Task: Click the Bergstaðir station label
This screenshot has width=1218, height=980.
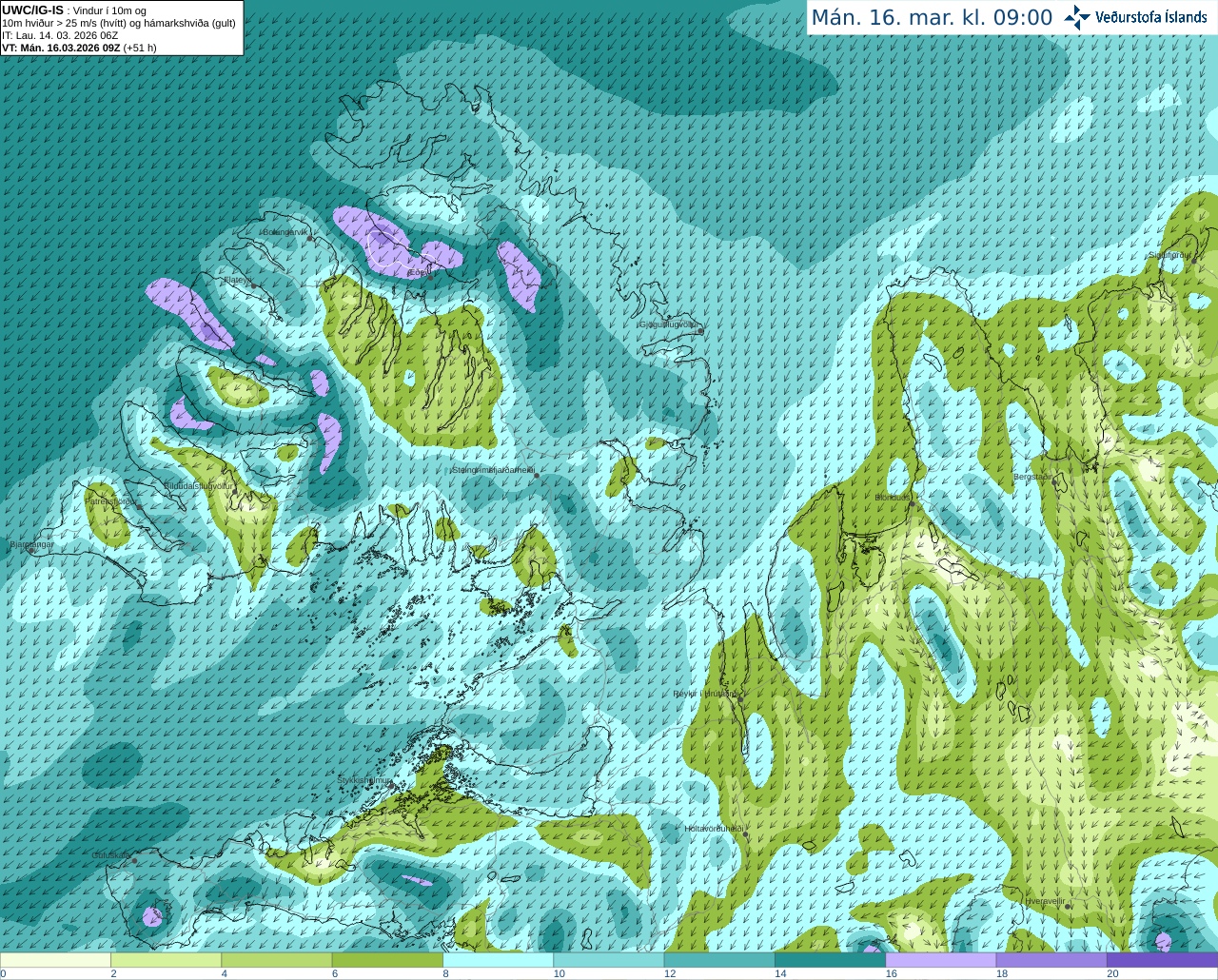Action: (x=1033, y=477)
